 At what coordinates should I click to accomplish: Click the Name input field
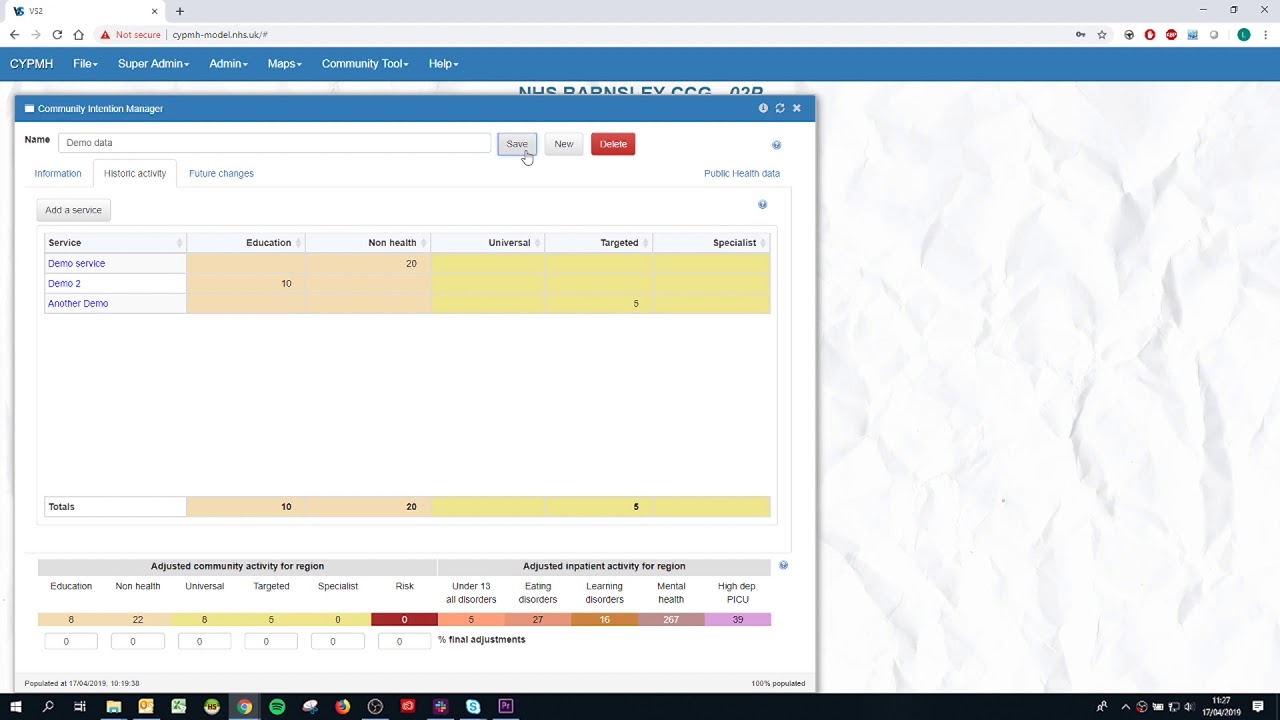[x=274, y=143]
